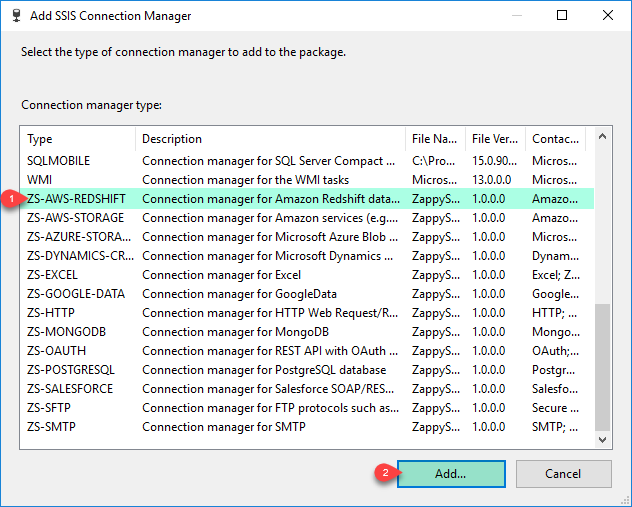
Task: Maximize the Add SSIS Connection Manager window
Action: [x=562, y=15]
